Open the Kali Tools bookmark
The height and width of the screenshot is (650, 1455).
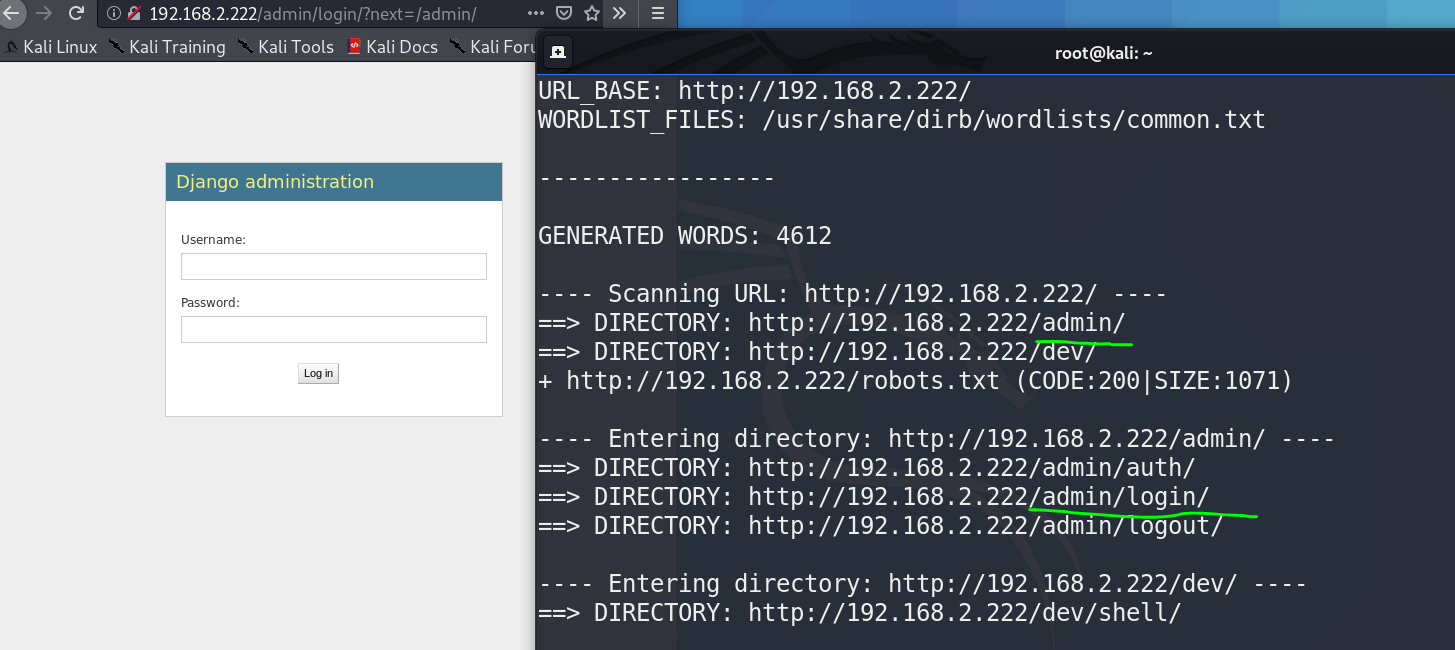point(286,47)
